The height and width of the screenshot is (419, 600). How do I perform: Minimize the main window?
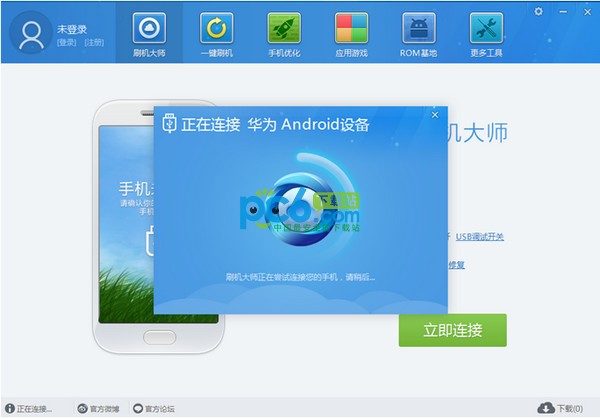pyautogui.click(x=563, y=12)
